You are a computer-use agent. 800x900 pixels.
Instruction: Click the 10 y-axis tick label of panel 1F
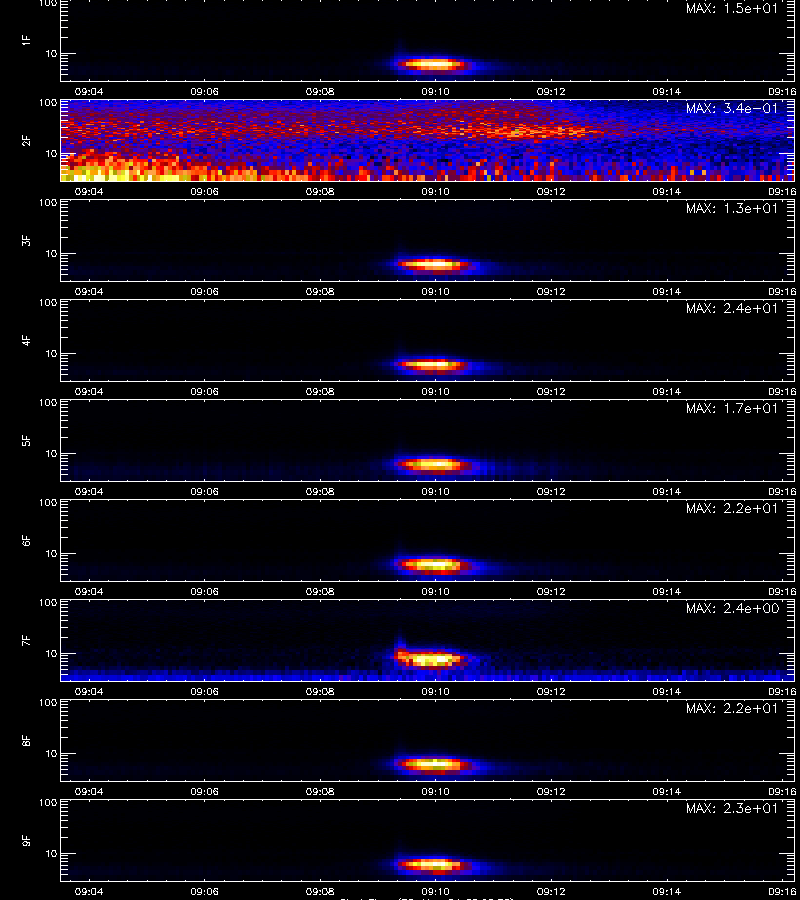click(x=51, y=53)
